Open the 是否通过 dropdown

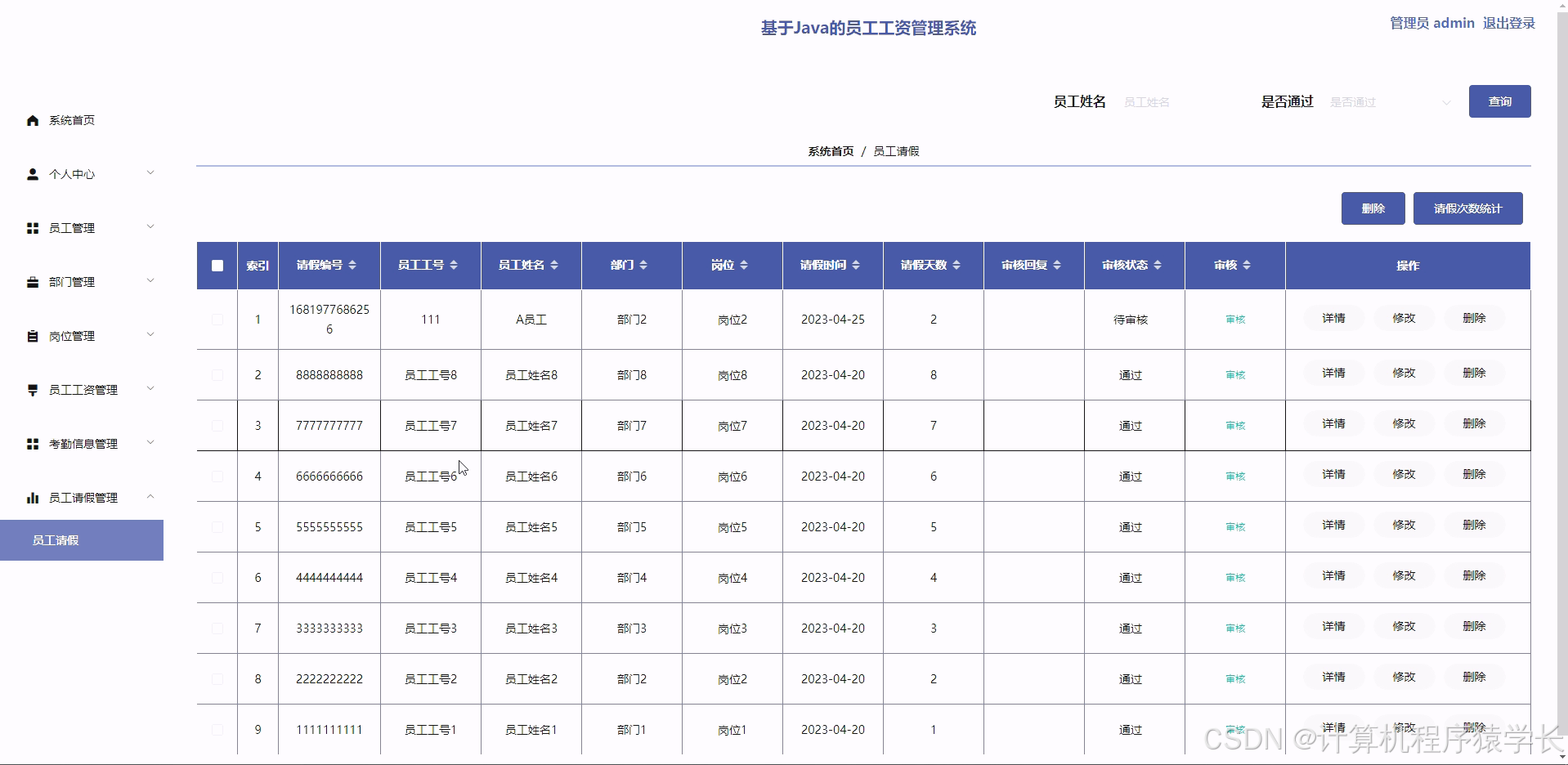click(x=1390, y=102)
